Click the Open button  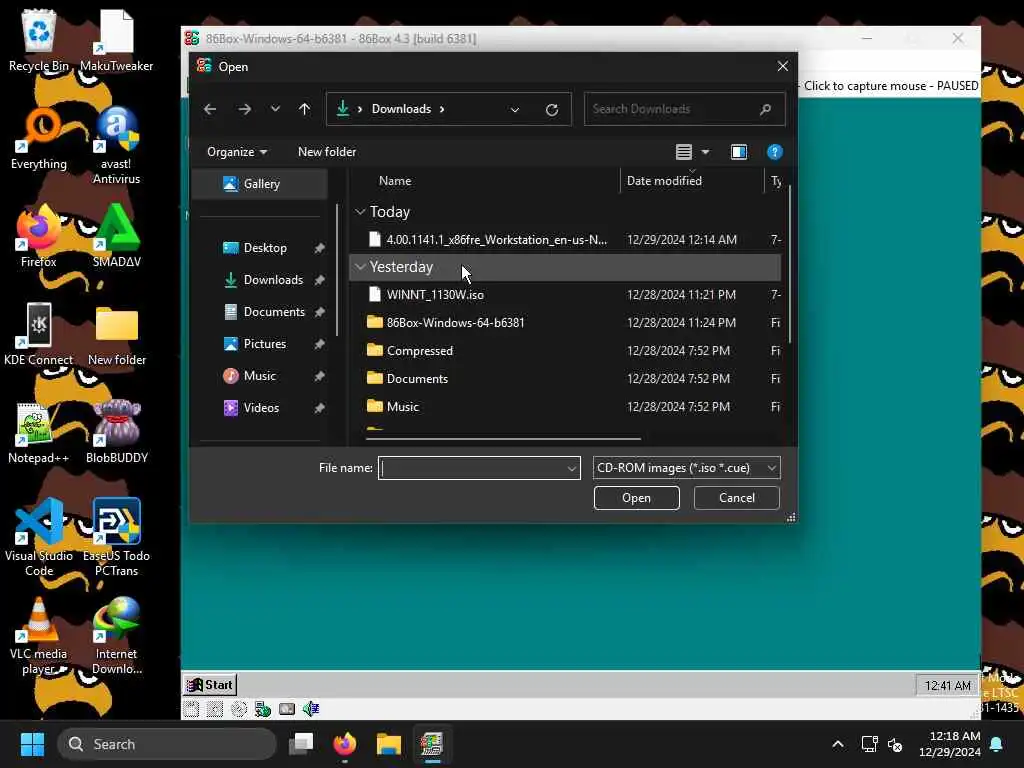[x=636, y=498]
